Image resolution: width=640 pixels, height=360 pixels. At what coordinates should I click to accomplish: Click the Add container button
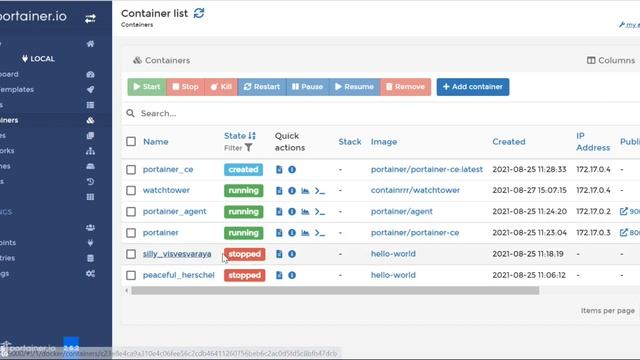(x=473, y=87)
